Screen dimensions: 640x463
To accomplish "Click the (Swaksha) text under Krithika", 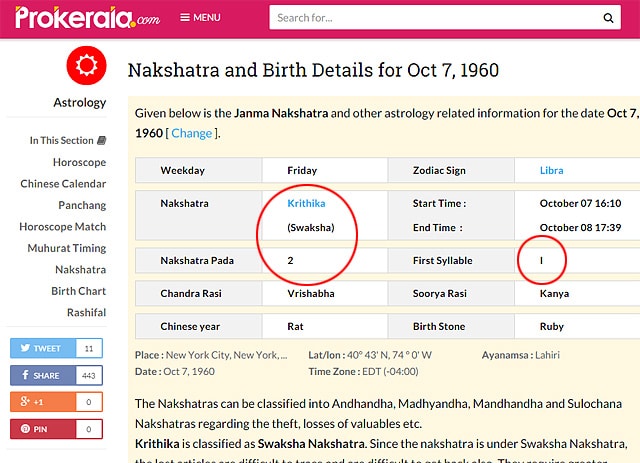I will [311, 227].
